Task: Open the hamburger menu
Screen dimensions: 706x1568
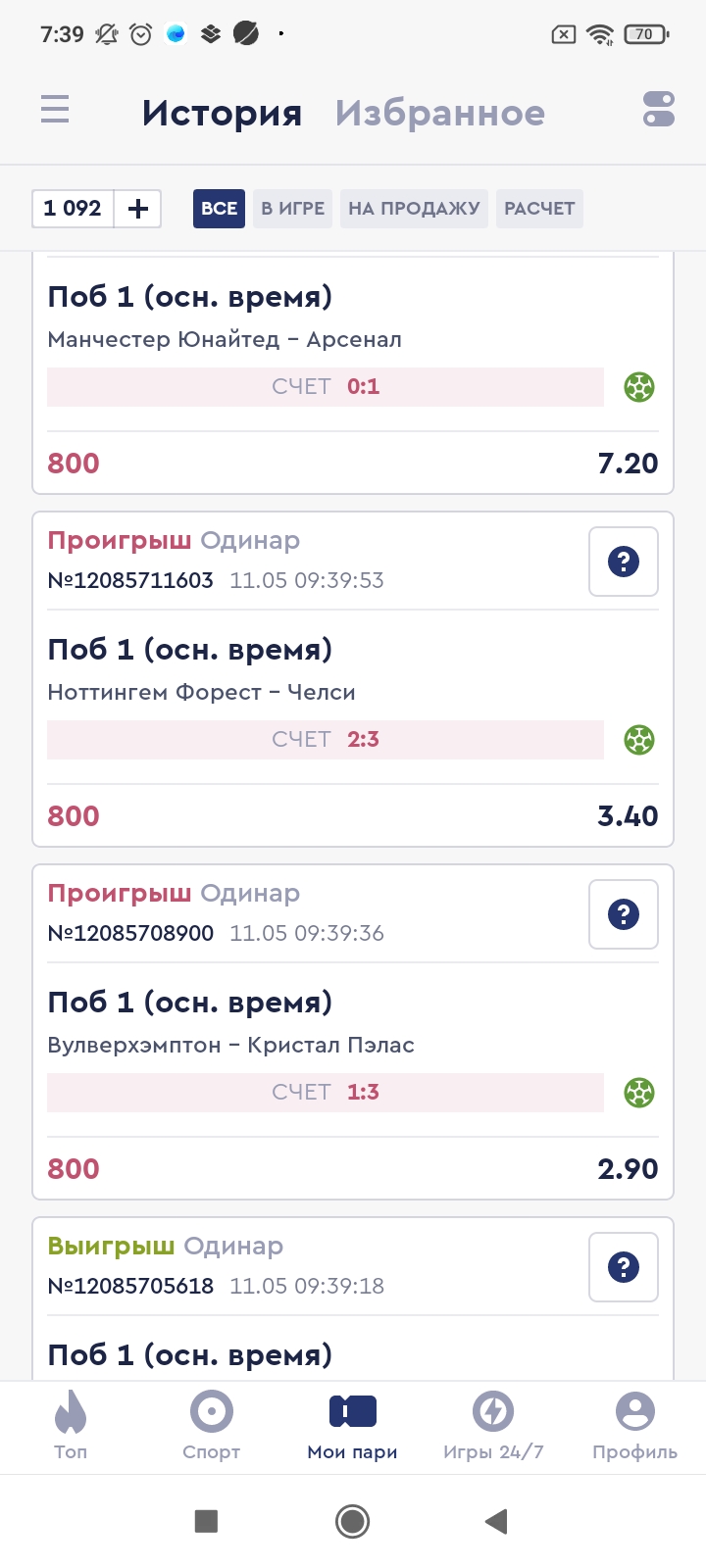Action: point(55,109)
